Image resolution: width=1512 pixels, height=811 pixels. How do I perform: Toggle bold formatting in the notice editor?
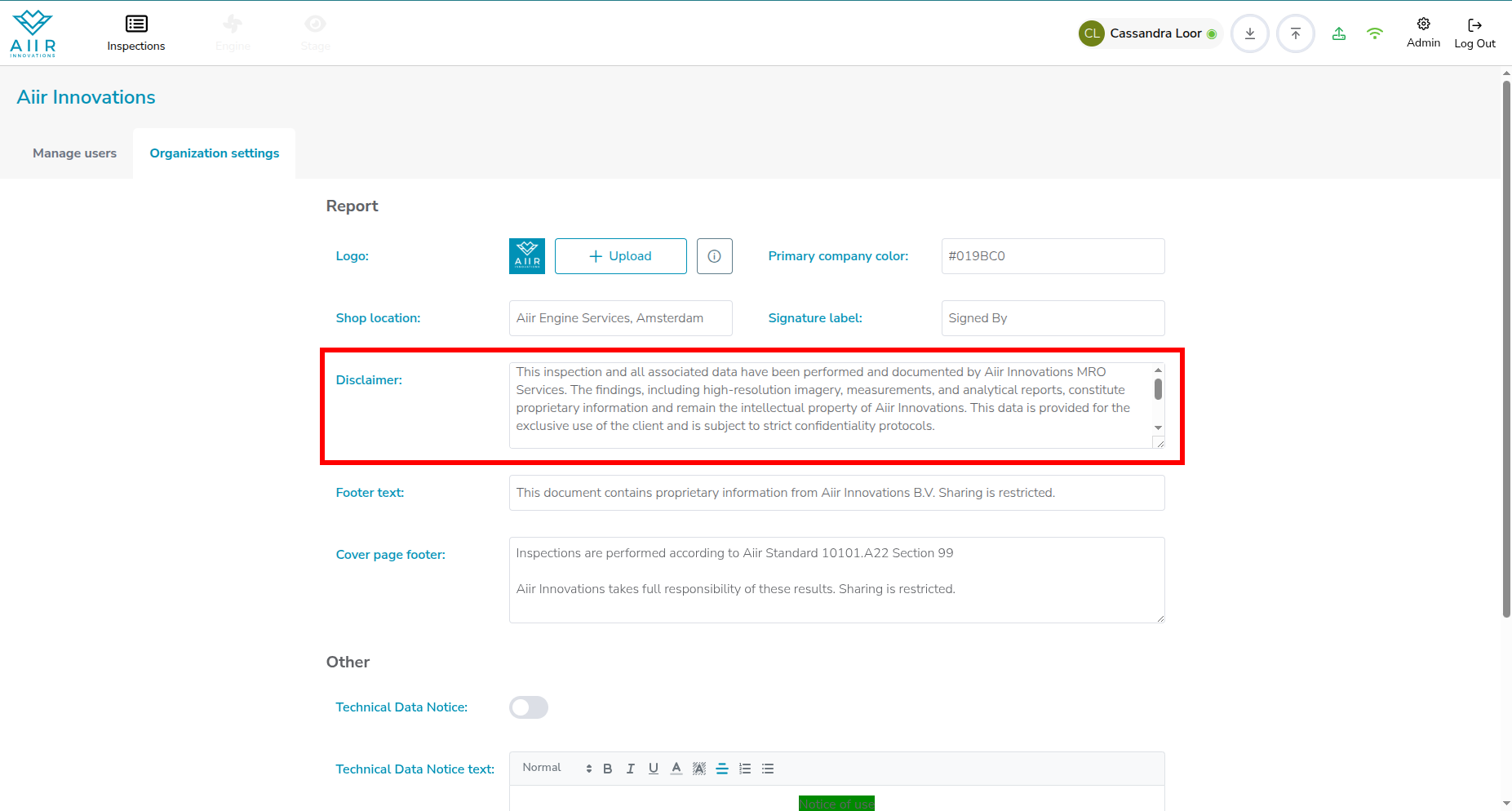[x=608, y=769]
